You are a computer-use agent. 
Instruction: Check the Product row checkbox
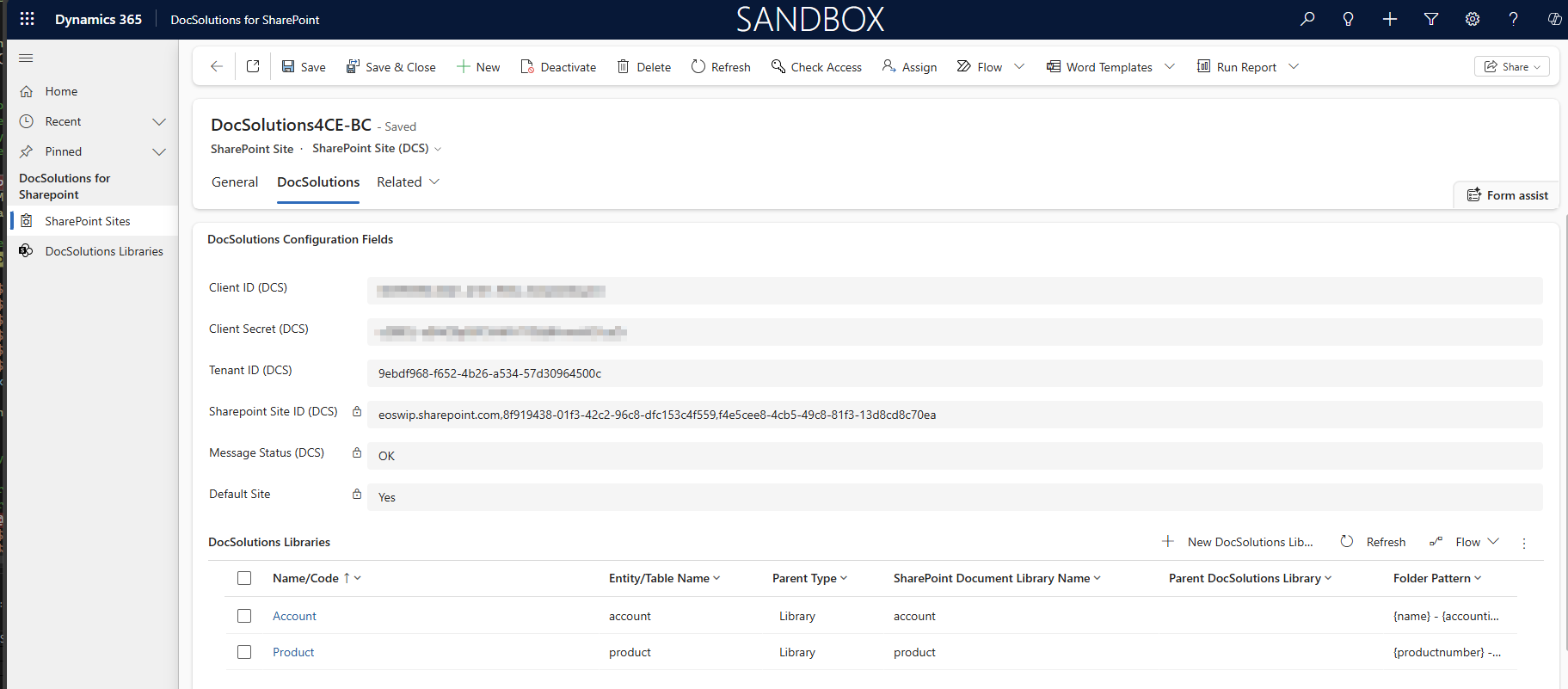(x=244, y=652)
